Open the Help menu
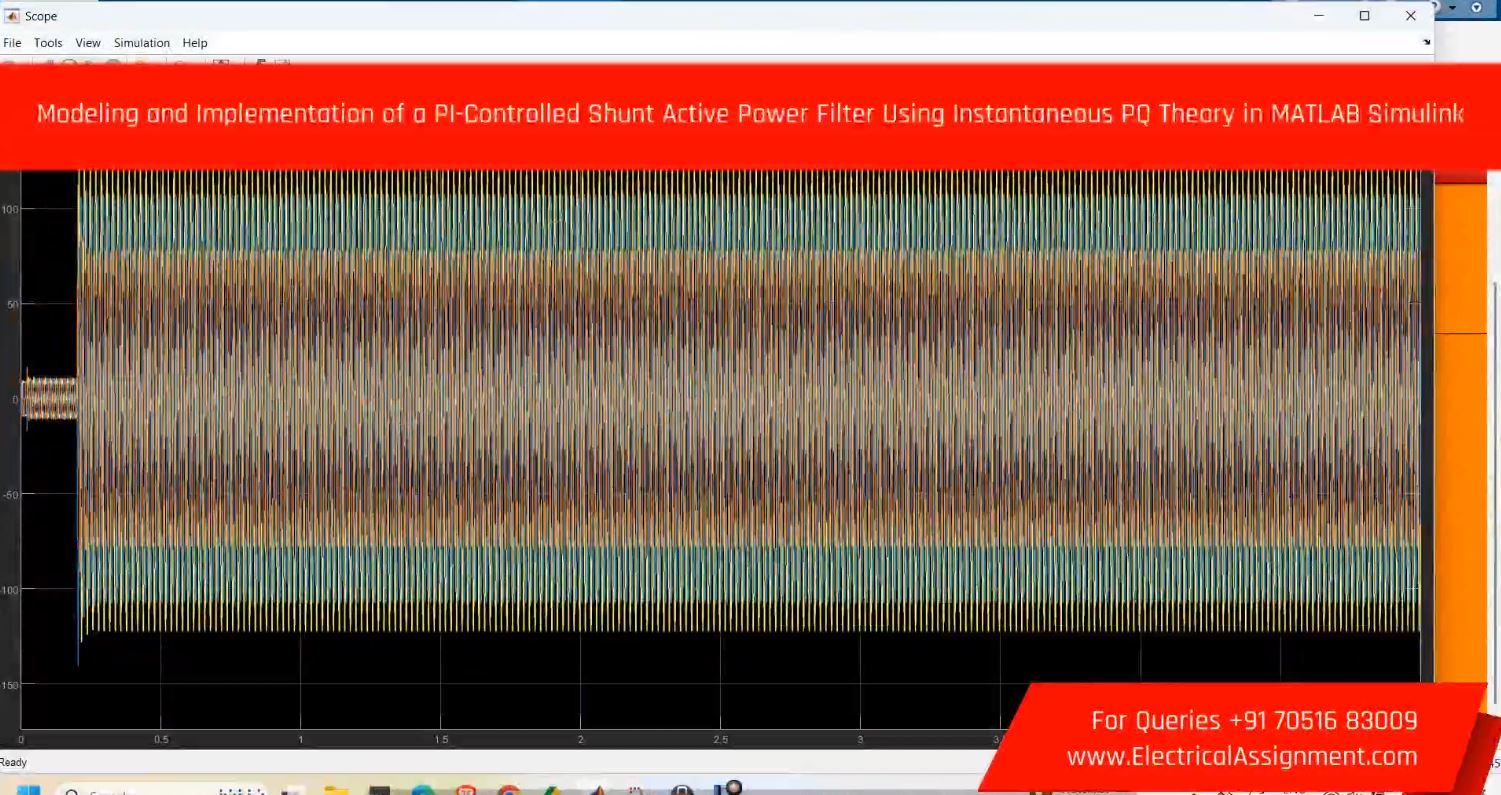 pyautogui.click(x=195, y=43)
